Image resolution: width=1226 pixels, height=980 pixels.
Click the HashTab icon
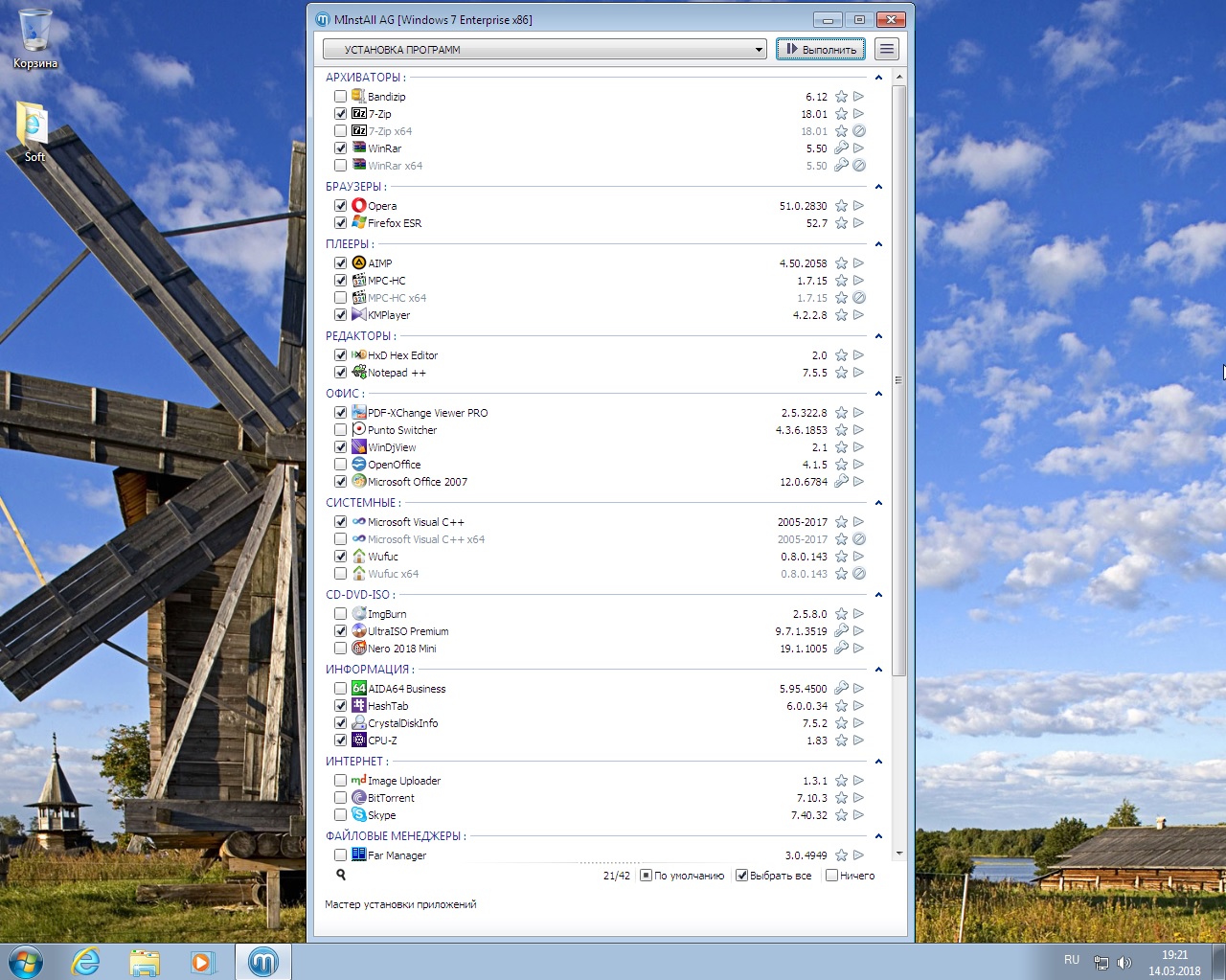[x=359, y=705]
